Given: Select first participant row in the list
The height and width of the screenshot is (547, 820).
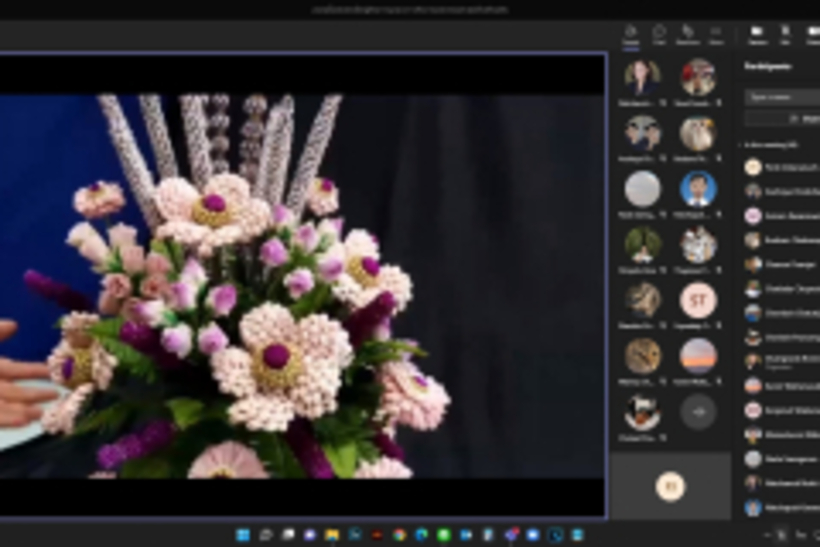Looking at the screenshot, I should [x=782, y=167].
